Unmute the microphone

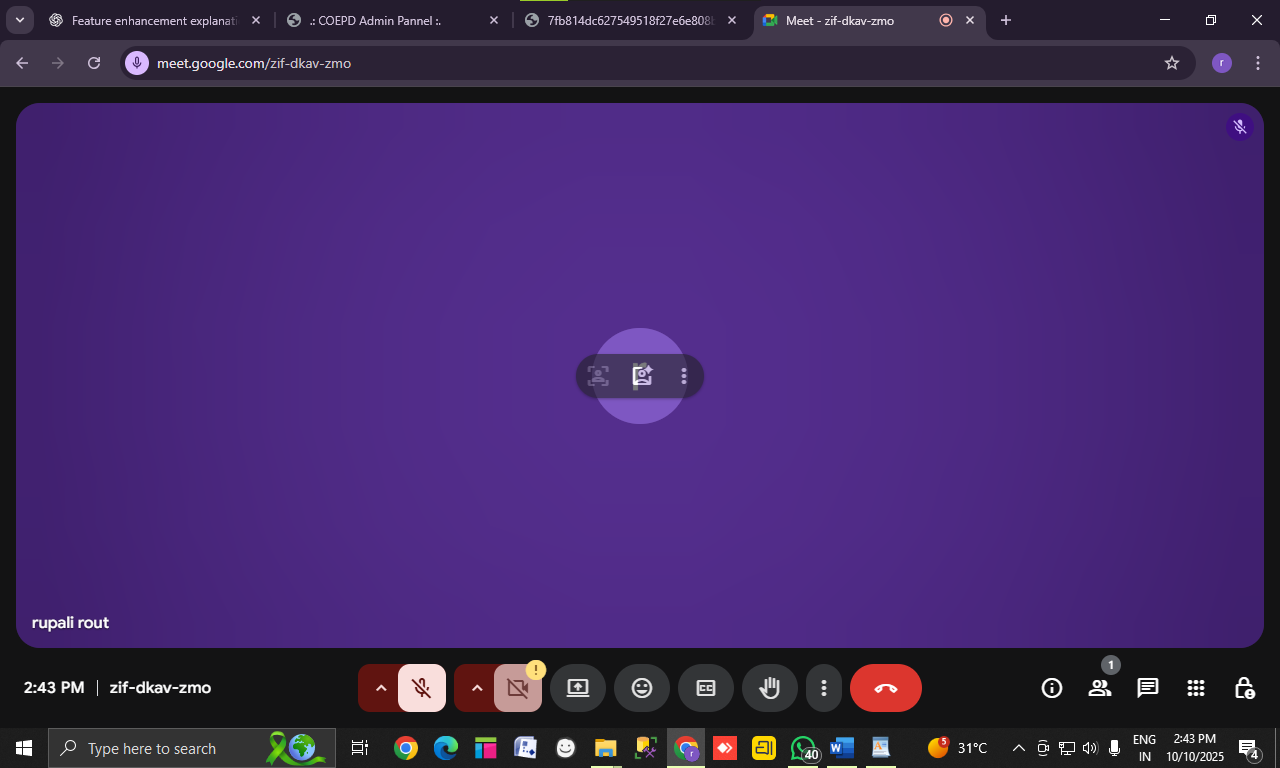coord(422,688)
